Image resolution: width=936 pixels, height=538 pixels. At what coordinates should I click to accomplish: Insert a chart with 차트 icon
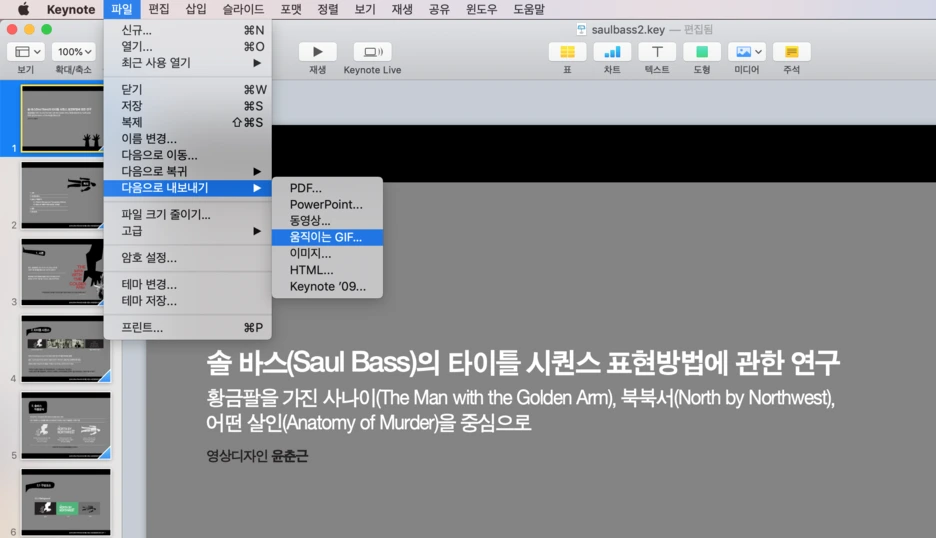coord(612,52)
